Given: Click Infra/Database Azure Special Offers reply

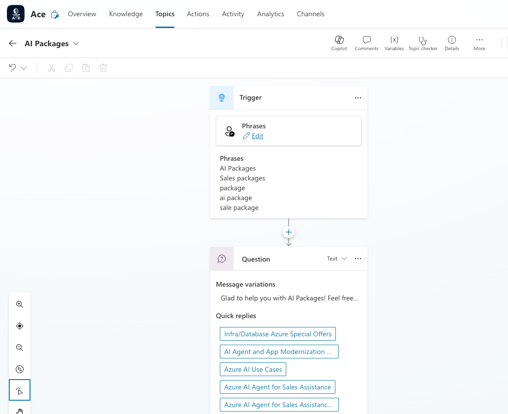Looking at the screenshot, I should [278, 334].
